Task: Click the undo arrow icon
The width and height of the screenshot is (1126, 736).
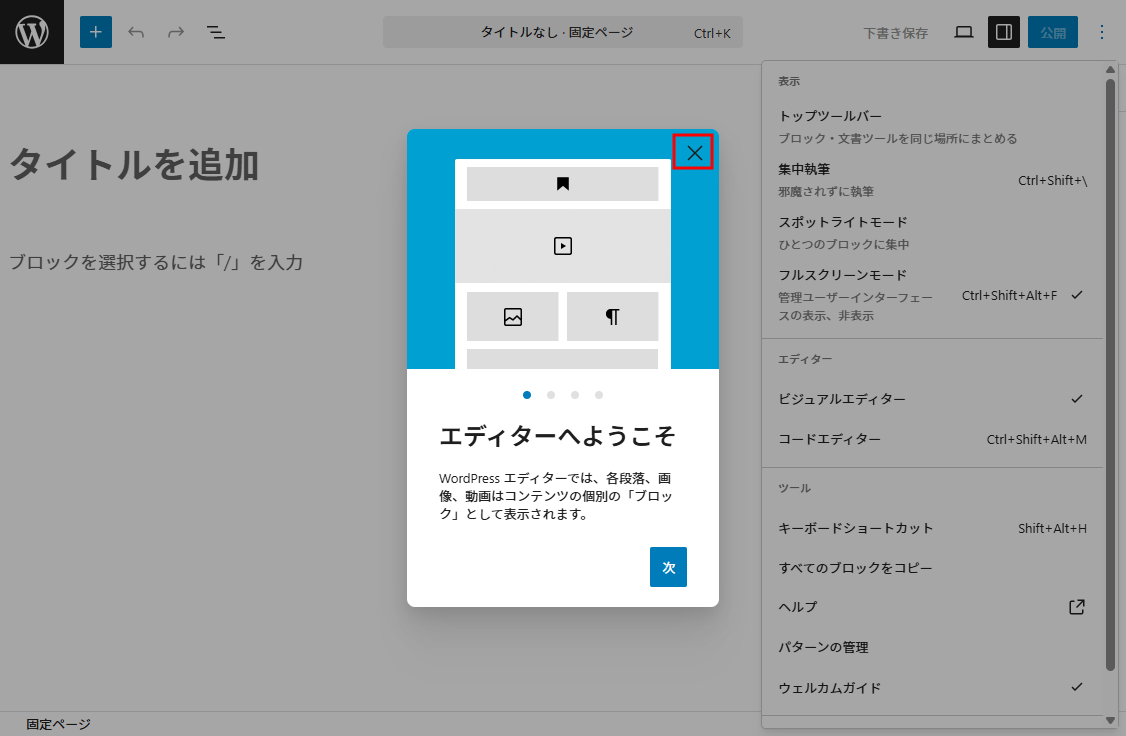Action: (136, 32)
